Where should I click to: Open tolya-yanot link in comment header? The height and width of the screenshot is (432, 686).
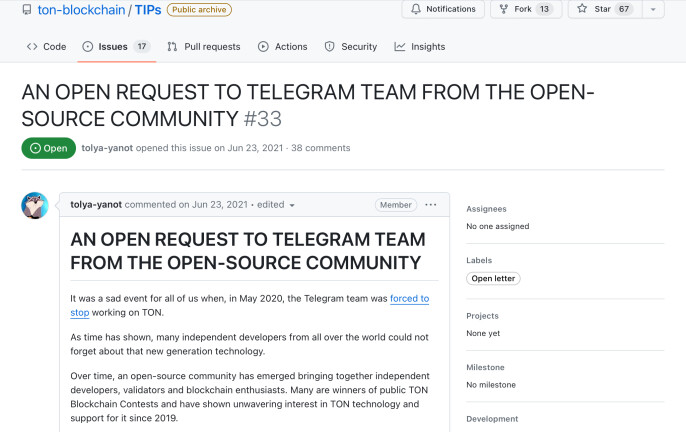[x=96, y=204]
